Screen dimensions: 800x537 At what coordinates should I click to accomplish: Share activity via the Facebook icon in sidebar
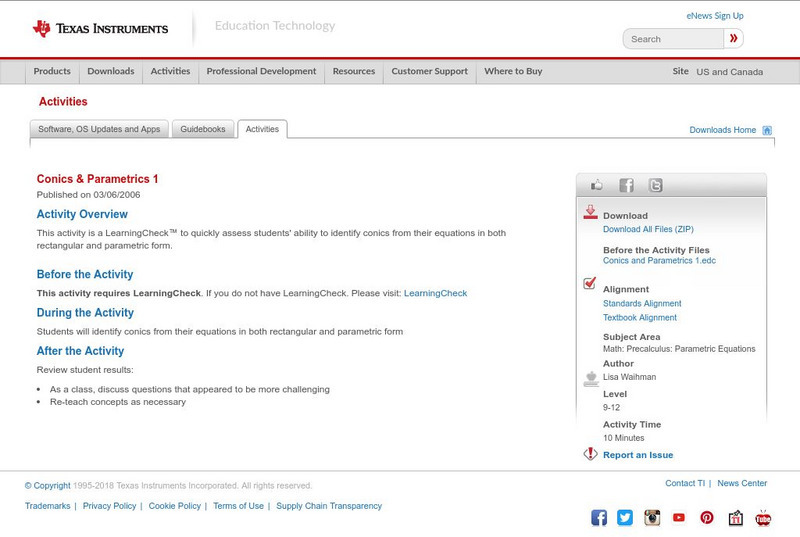pyautogui.click(x=627, y=185)
